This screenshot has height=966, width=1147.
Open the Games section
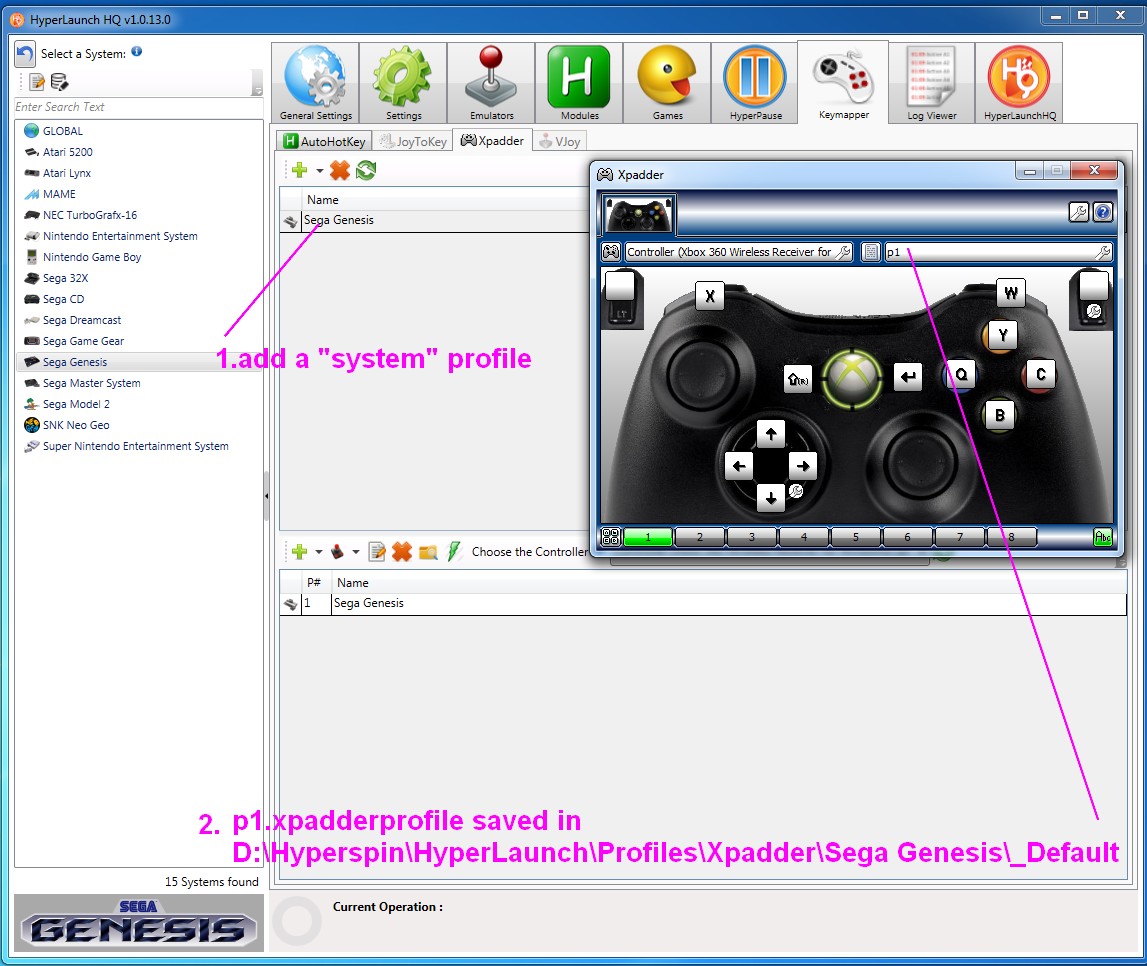tap(666, 83)
